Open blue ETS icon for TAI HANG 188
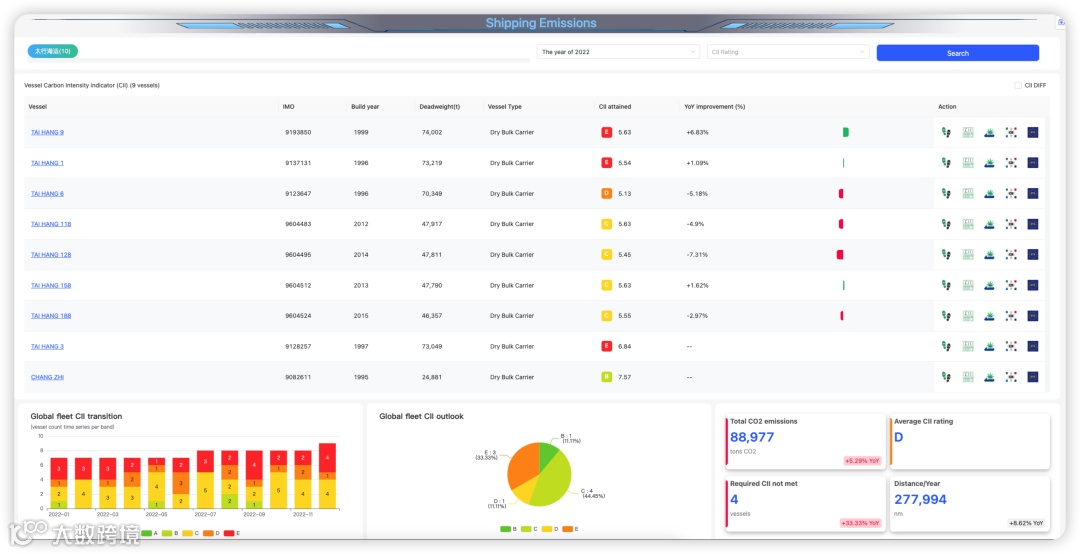The height and width of the screenshot is (554, 1080). [x=1032, y=316]
